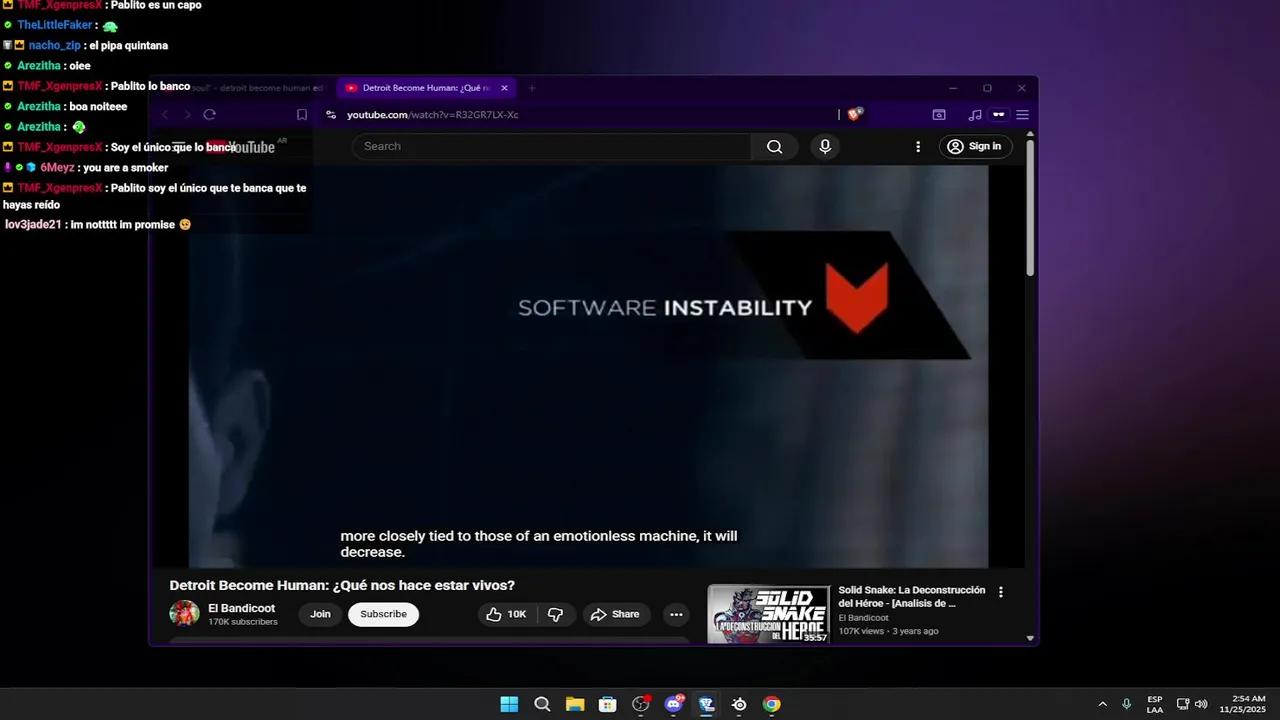The height and width of the screenshot is (720, 1280).
Task: Open El Bandicoot channel avatar
Action: pos(184,614)
